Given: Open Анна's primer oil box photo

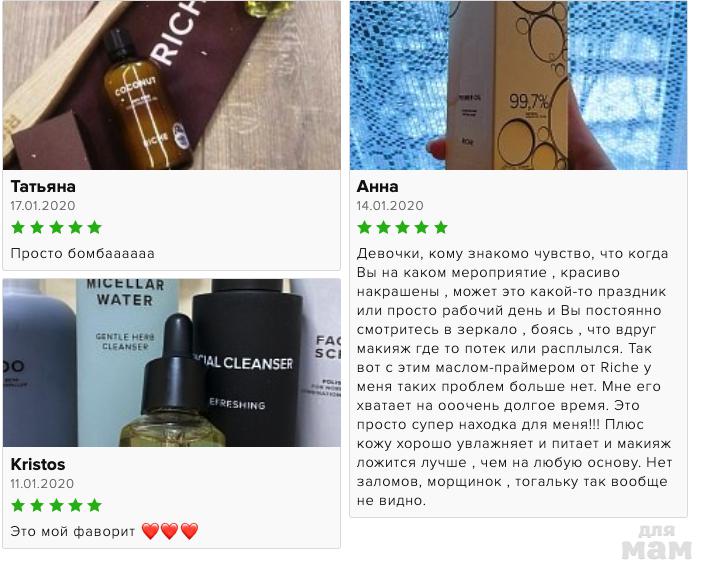Looking at the screenshot, I should [519, 85].
